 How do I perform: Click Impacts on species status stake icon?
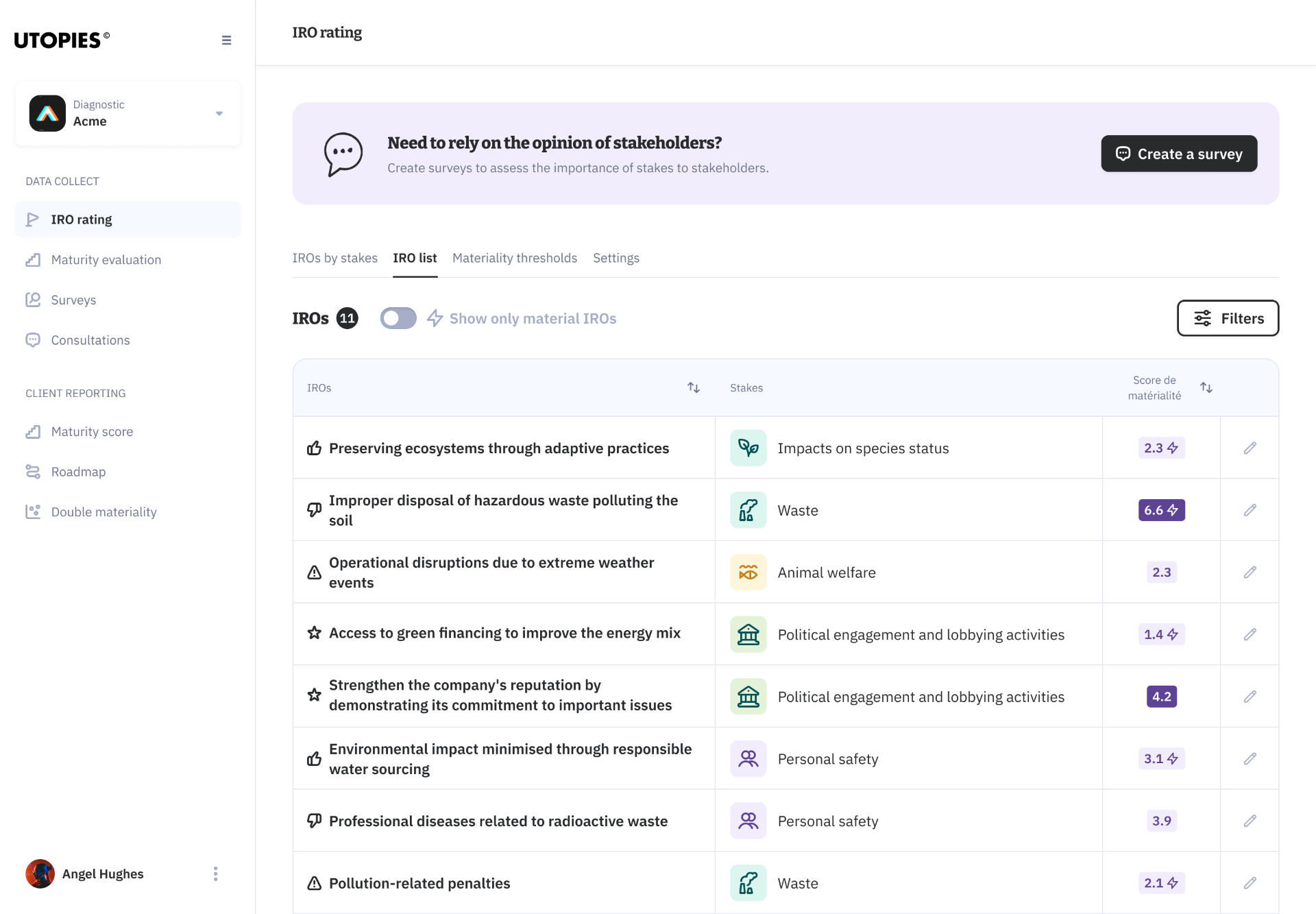coord(748,448)
